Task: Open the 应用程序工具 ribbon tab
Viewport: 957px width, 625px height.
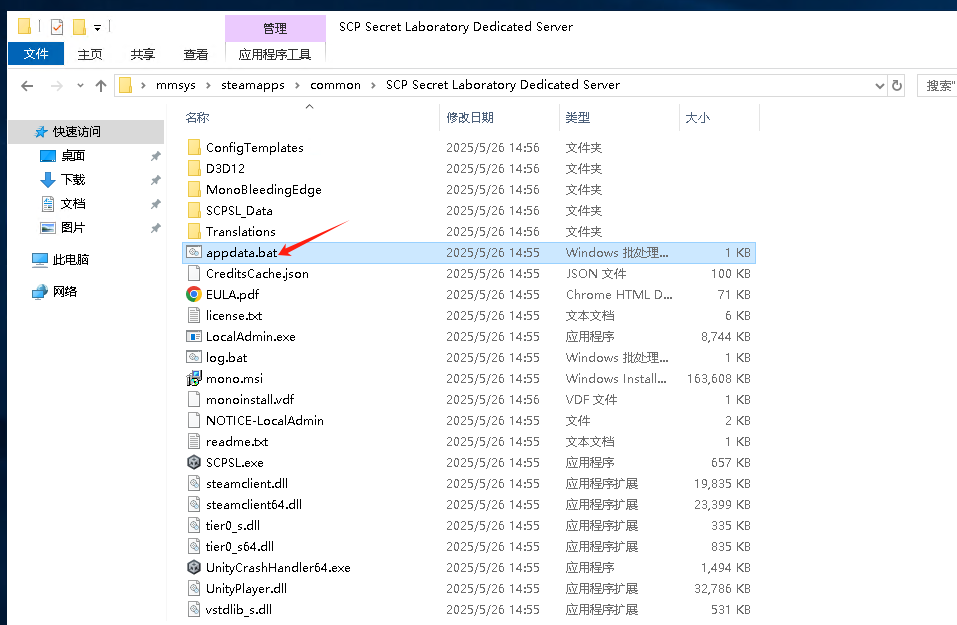Action: (x=275, y=54)
